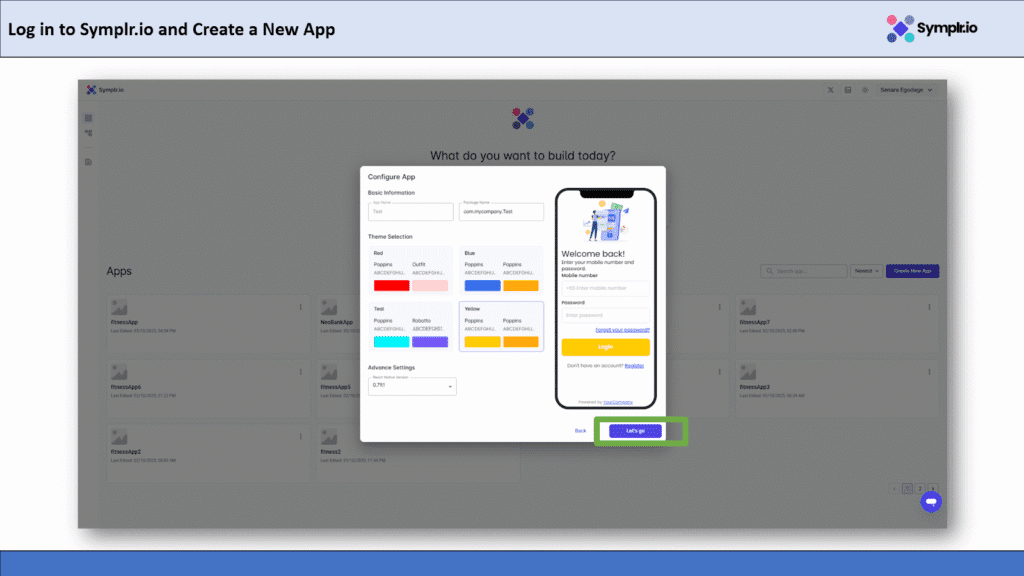Go to page 2 of apps
Viewport: 1024px width, 576px height.
coord(918,489)
